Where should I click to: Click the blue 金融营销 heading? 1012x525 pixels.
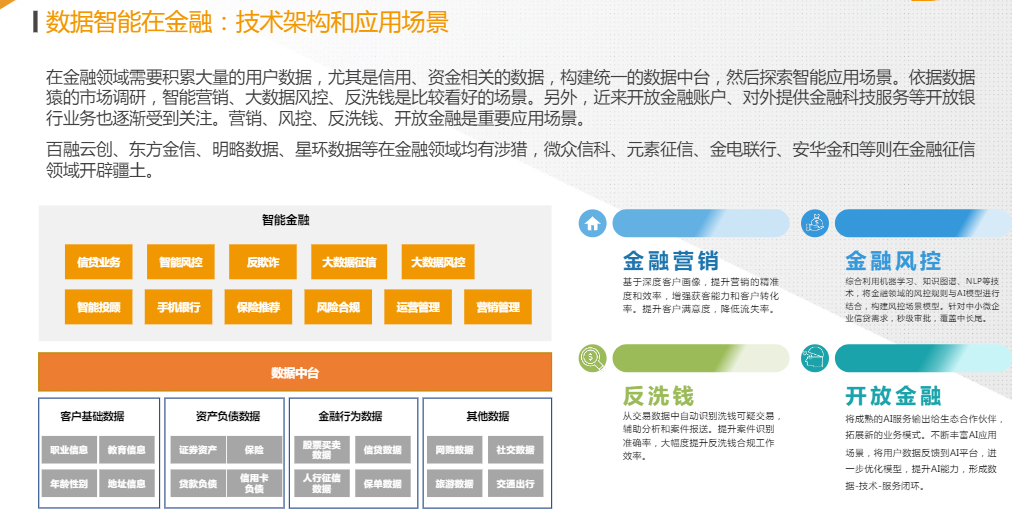[670, 261]
